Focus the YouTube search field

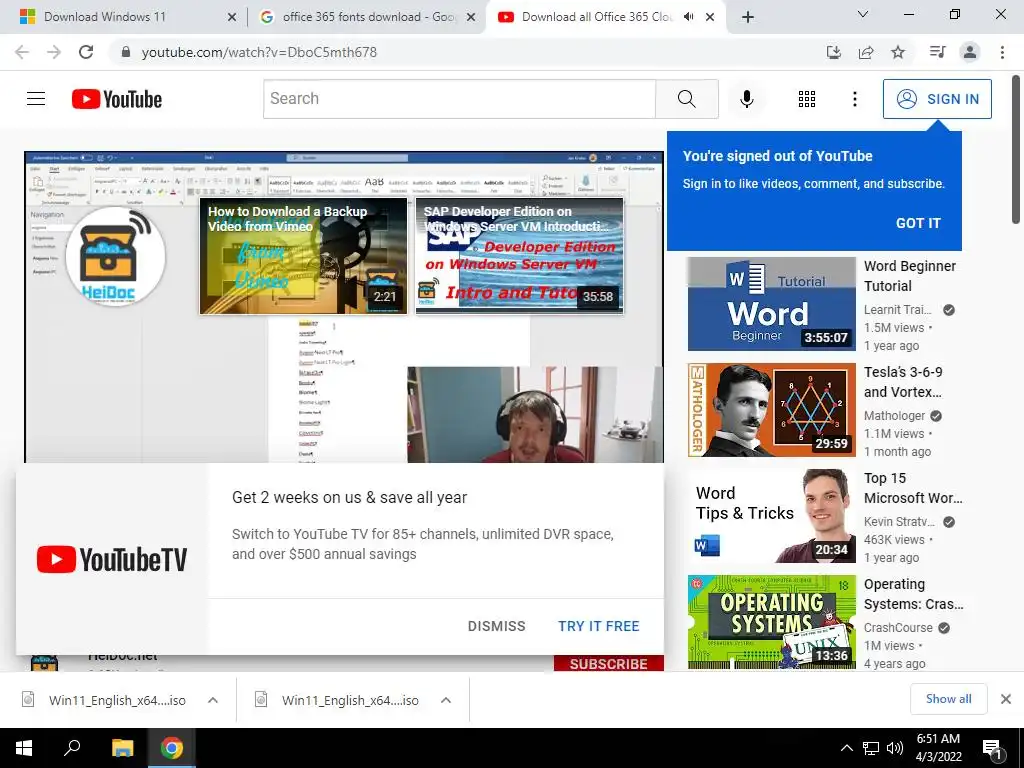pos(460,99)
